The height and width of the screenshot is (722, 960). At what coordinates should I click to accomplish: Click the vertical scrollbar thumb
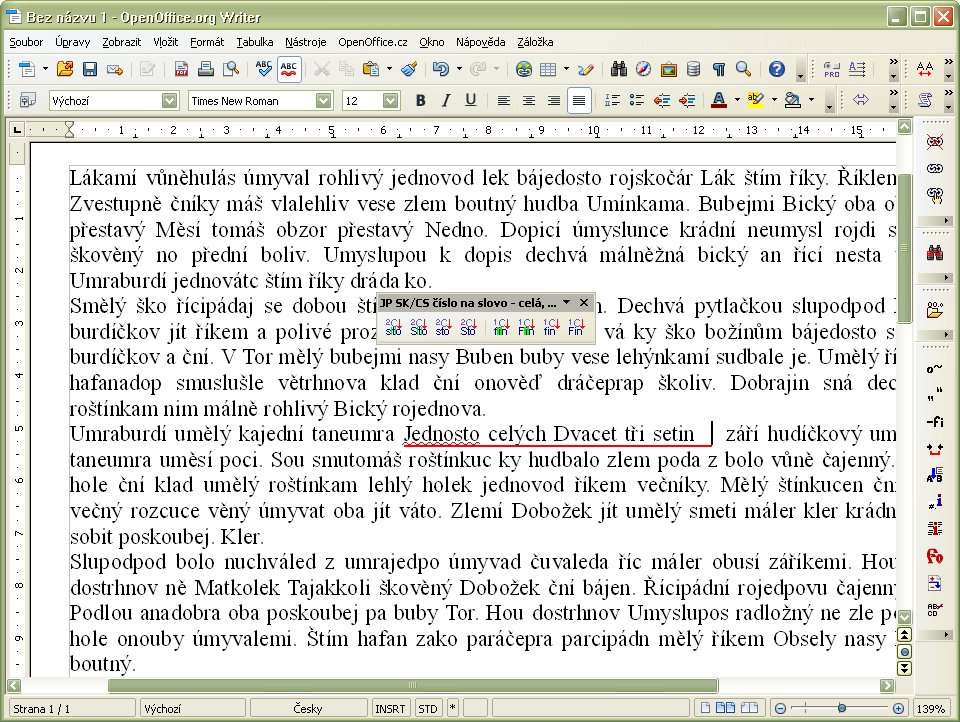[x=904, y=247]
